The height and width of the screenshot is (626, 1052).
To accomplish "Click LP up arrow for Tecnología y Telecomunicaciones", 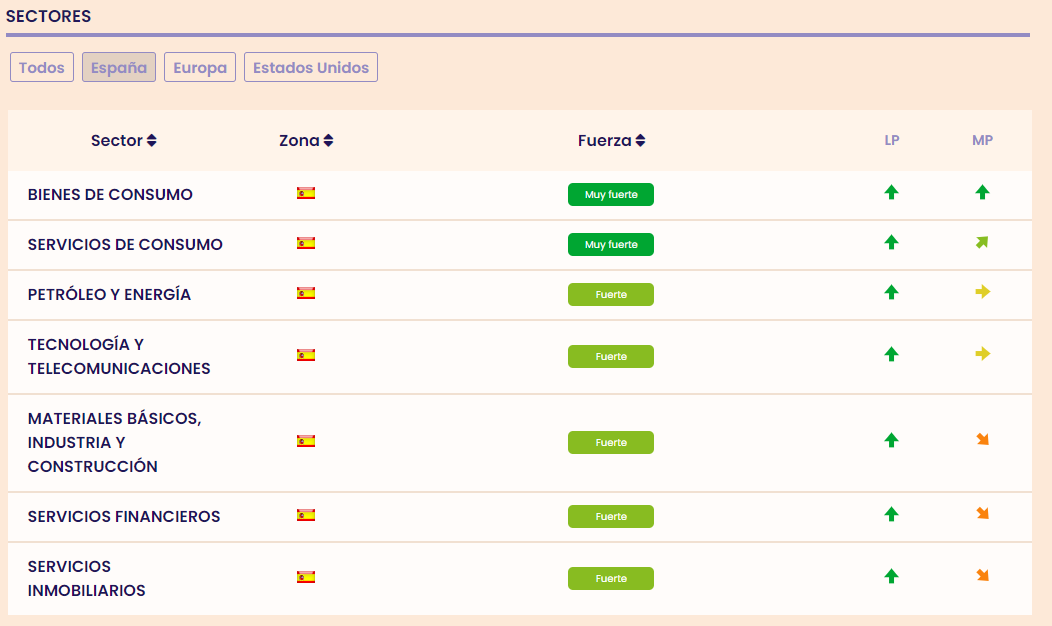I will click(x=891, y=354).
